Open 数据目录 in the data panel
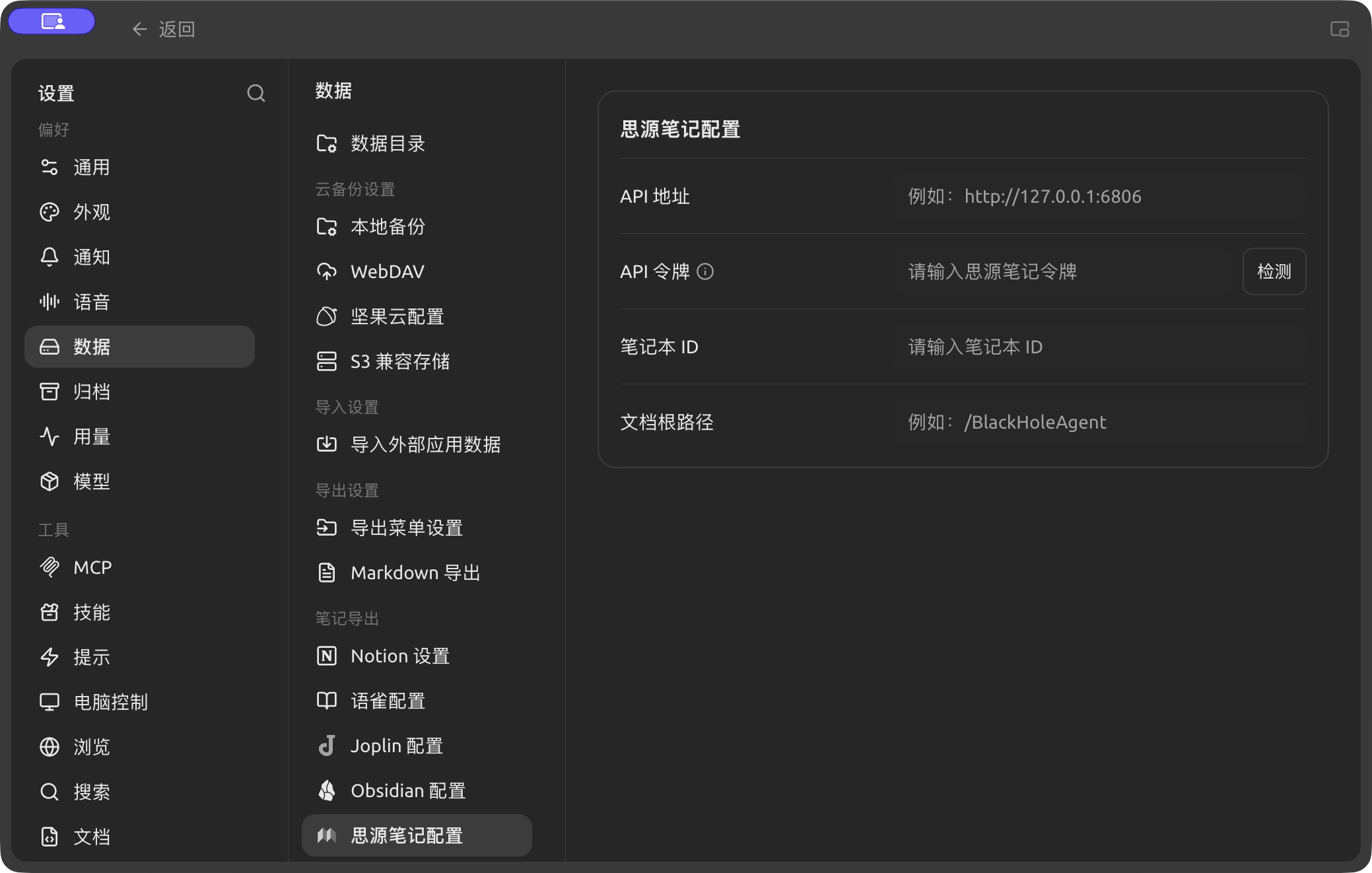 pyautogui.click(x=417, y=143)
